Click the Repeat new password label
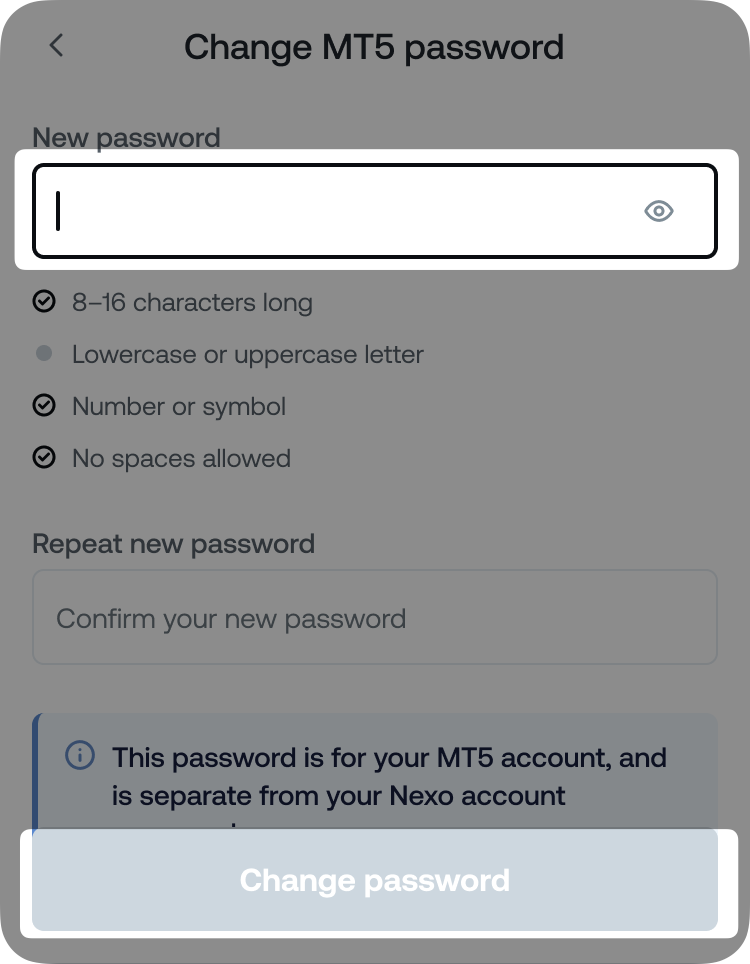750x964 pixels. point(174,544)
